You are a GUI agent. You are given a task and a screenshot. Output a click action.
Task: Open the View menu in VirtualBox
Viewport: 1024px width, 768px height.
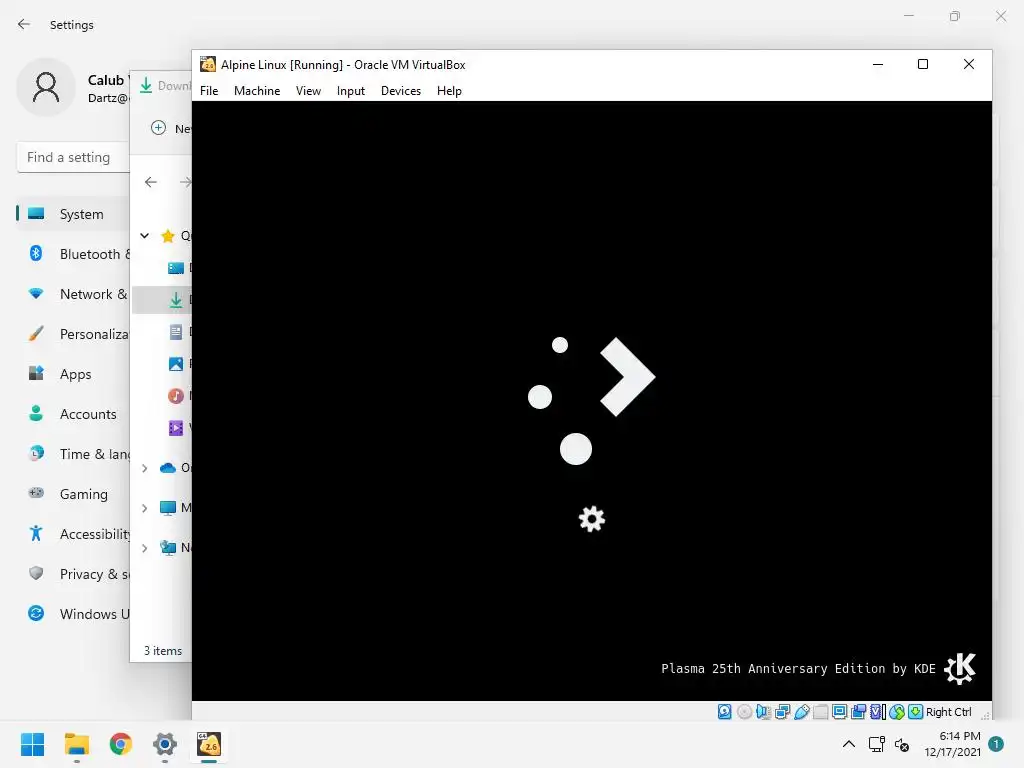click(x=308, y=91)
